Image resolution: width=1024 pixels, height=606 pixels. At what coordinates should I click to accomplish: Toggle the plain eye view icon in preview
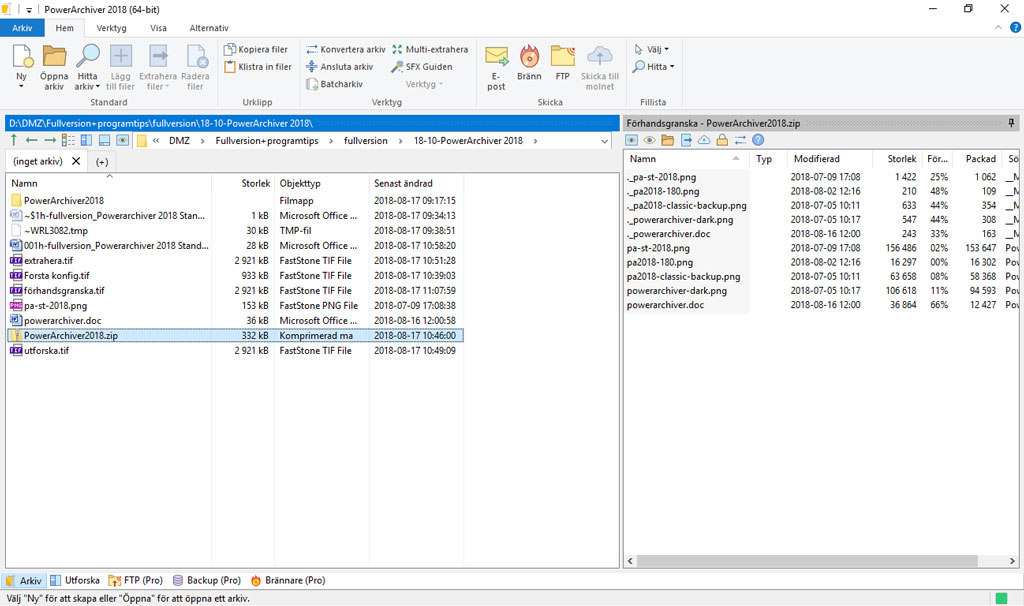(649, 140)
